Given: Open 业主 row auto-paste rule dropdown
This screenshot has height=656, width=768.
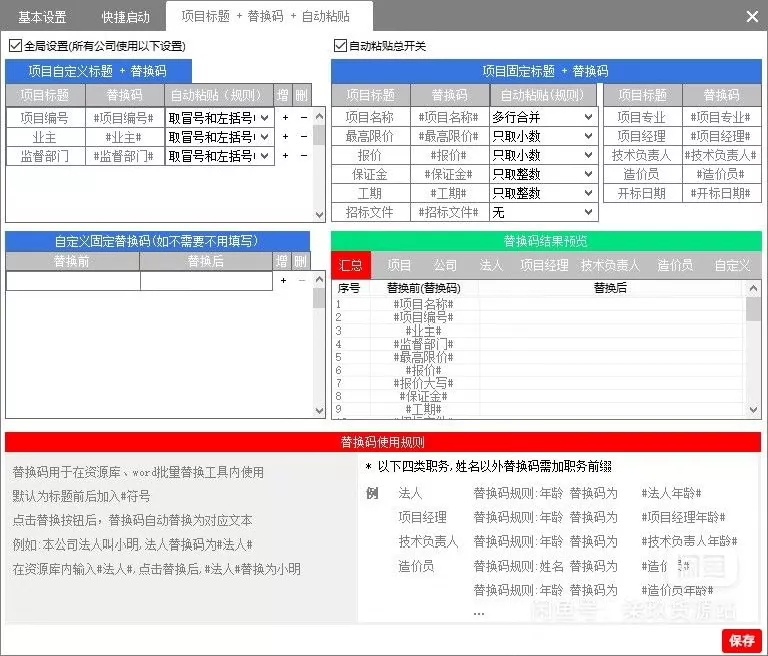Looking at the screenshot, I should [x=219, y=137].
